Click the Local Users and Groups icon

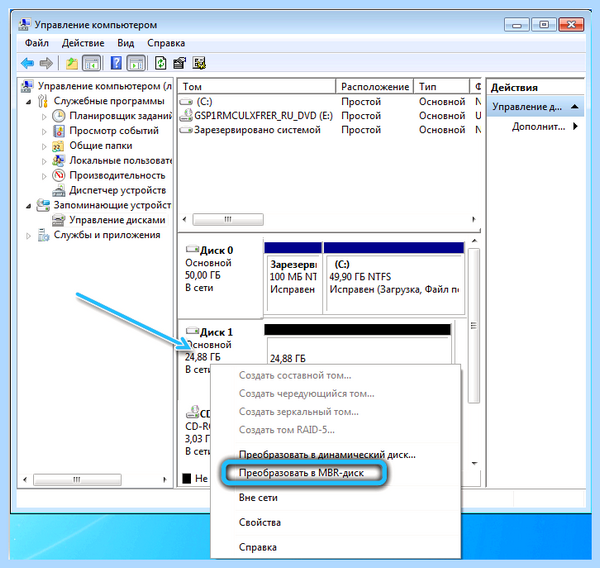[x=58, y=160]
